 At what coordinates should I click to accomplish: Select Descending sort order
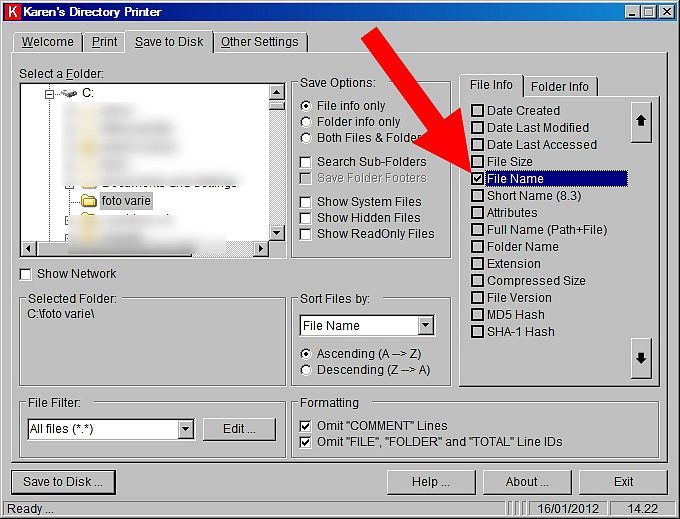[306, 370]
